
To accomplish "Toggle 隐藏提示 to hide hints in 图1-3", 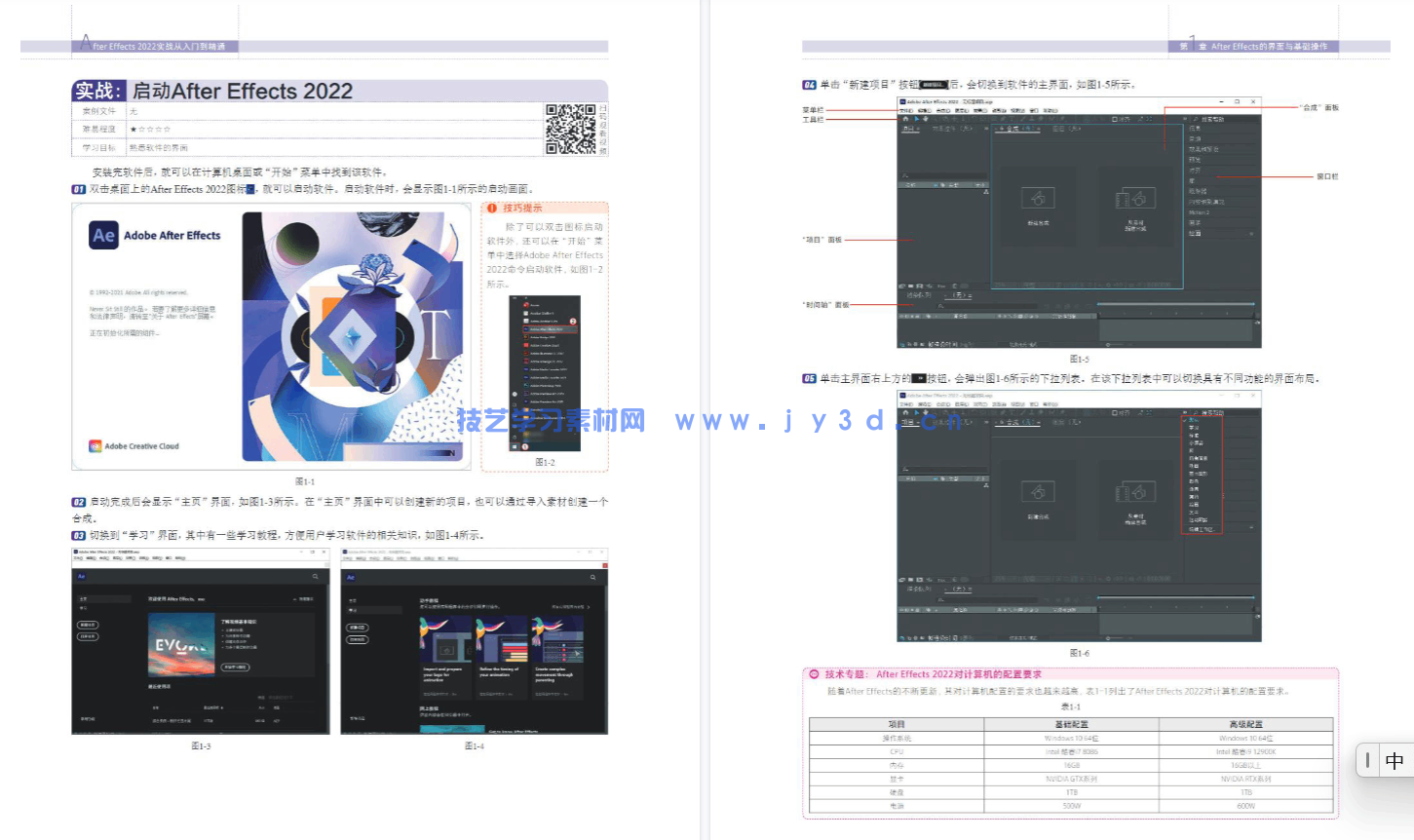I will pos(304,599).
